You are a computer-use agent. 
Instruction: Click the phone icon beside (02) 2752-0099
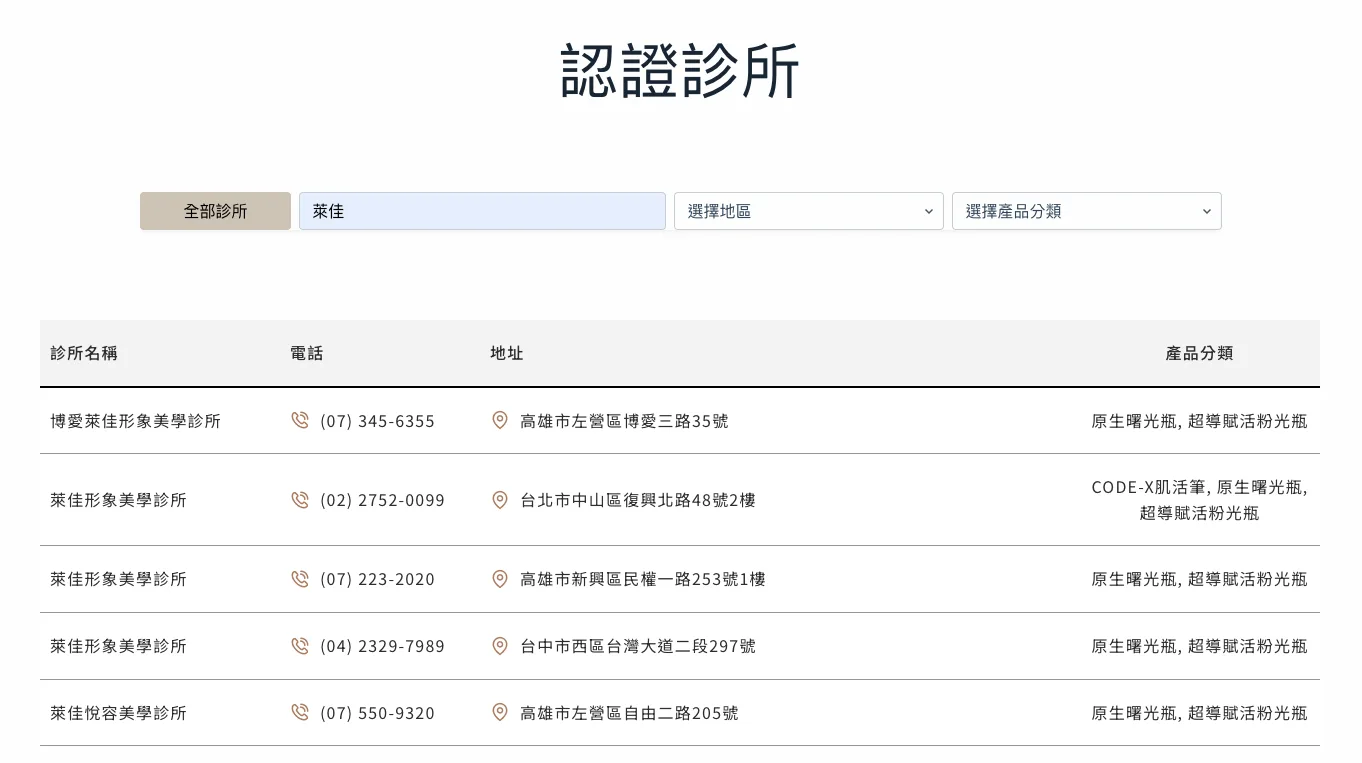tap(300, 500)
